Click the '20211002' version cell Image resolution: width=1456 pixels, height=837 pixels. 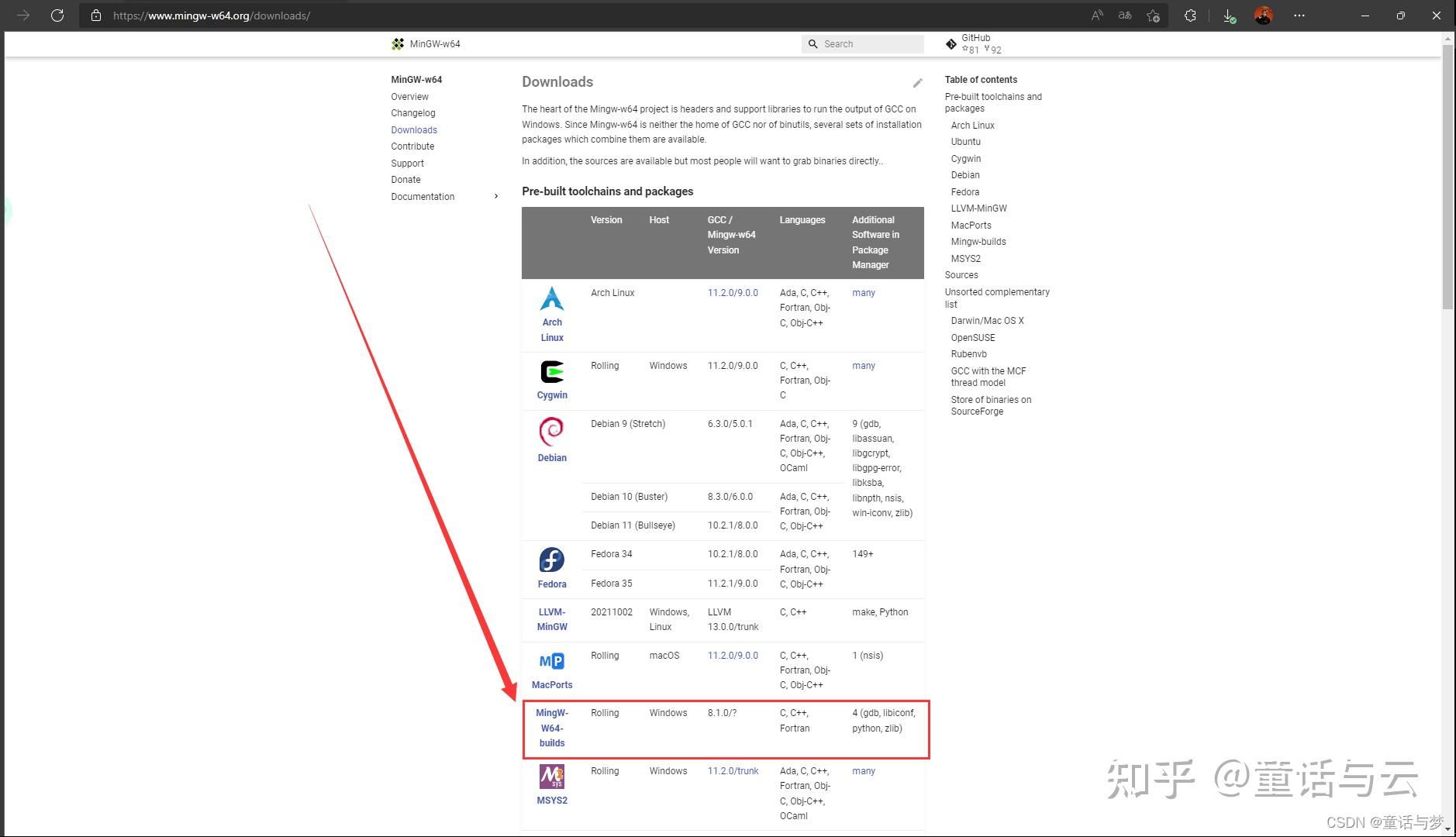pyautogui.click(x=612, y=612)
